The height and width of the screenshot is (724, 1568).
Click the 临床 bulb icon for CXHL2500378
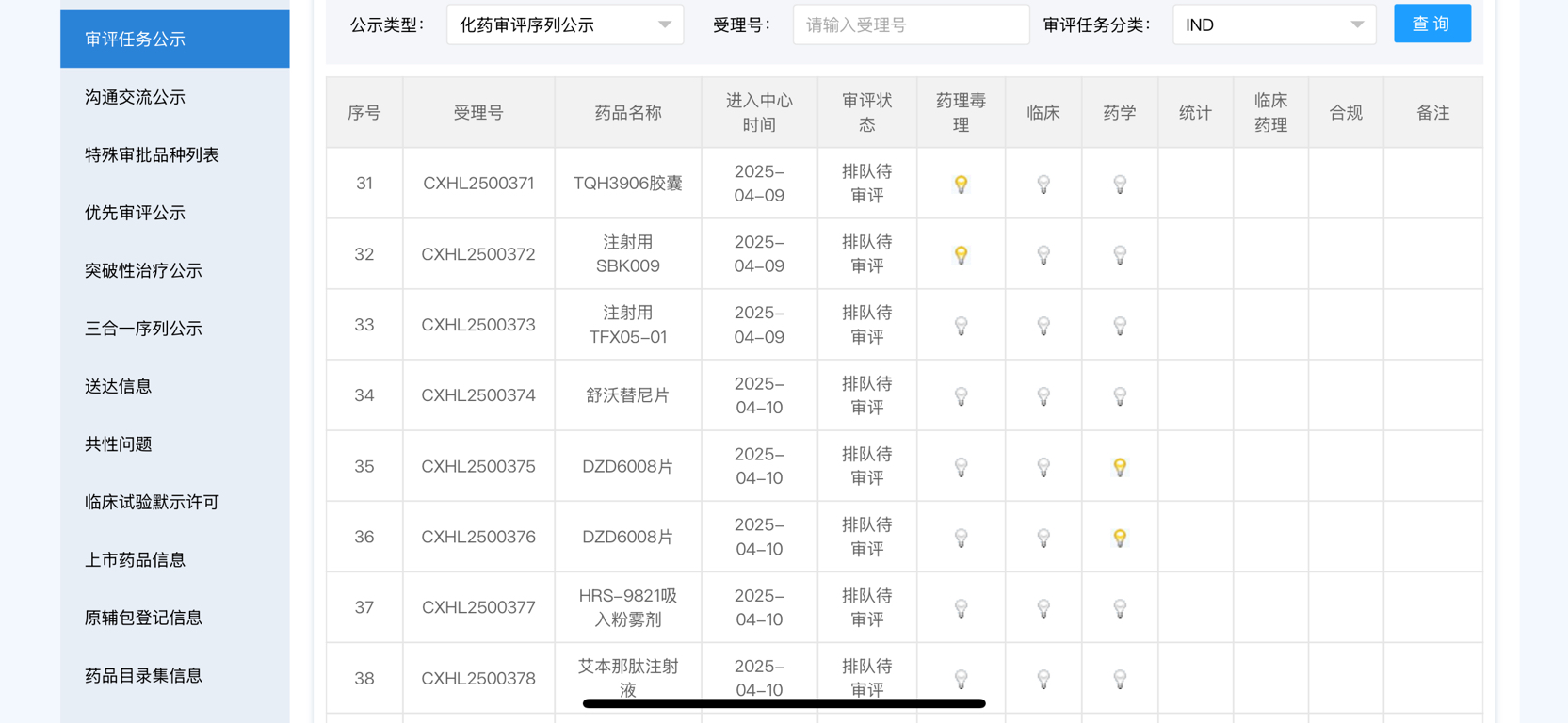[1043, 679]
